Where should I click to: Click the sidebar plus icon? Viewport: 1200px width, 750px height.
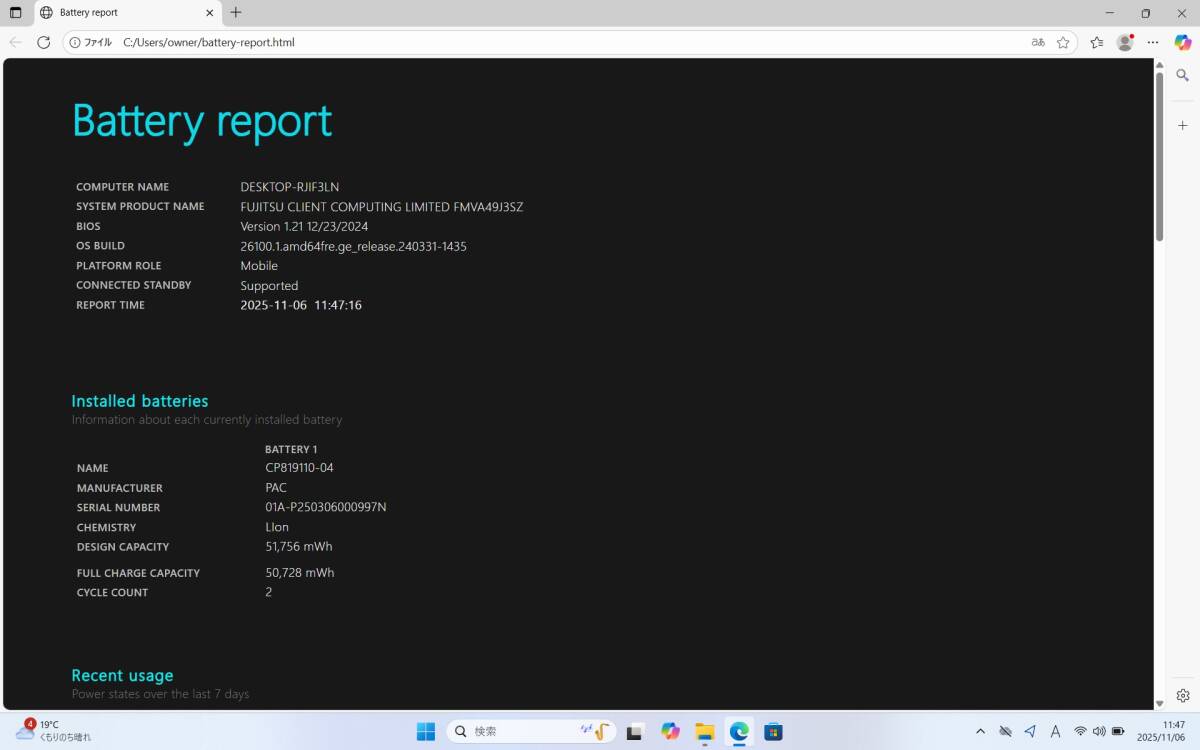1183,126
